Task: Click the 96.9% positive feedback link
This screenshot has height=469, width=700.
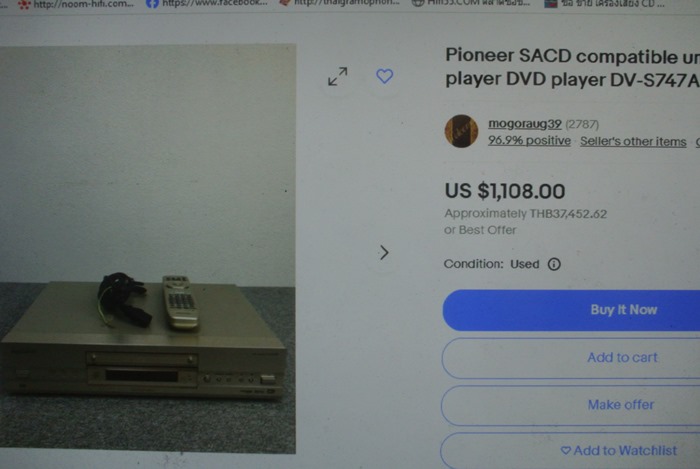Action: click(529, 141)
